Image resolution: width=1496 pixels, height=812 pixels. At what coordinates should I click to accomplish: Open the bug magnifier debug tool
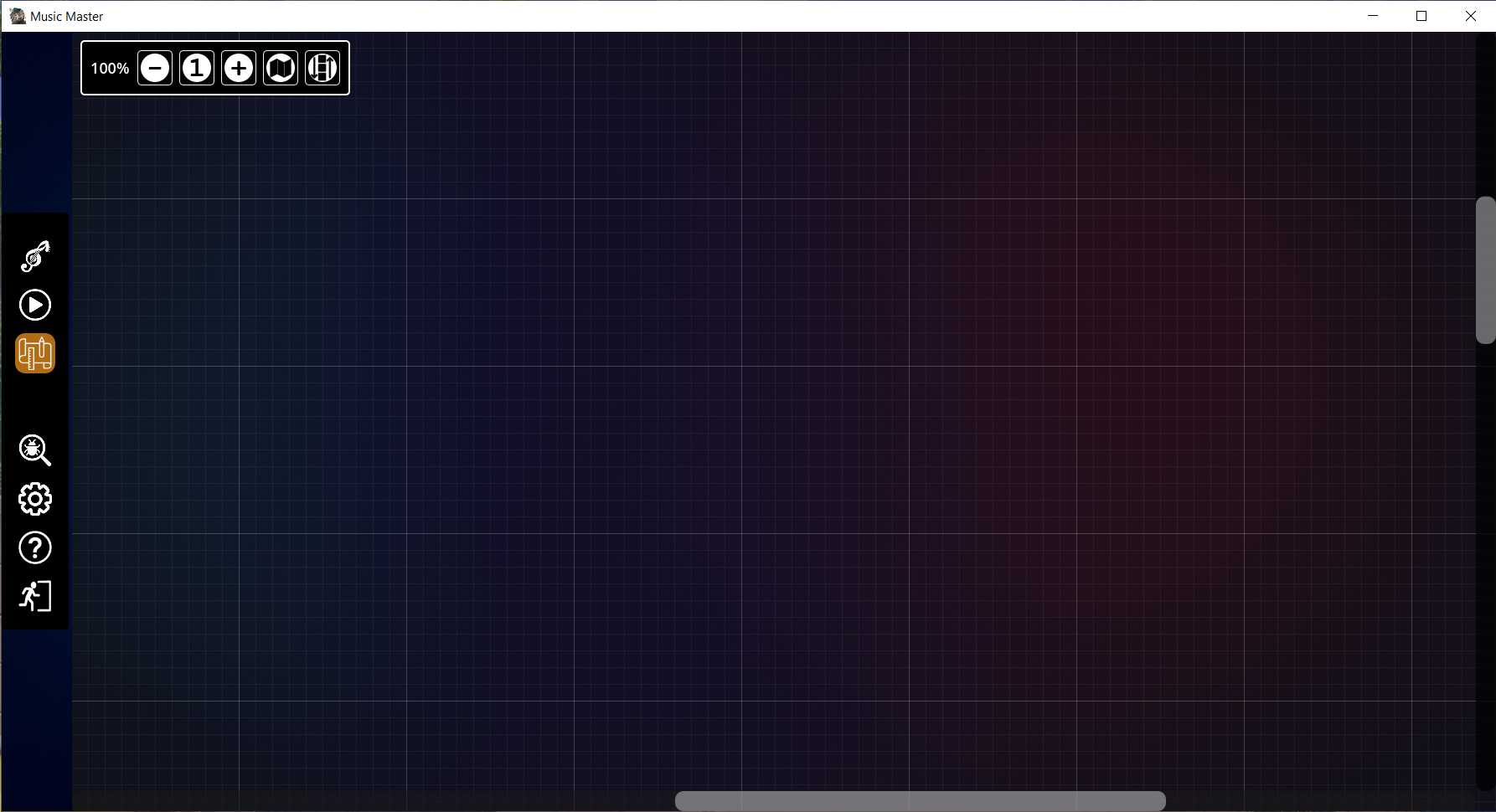35,450
